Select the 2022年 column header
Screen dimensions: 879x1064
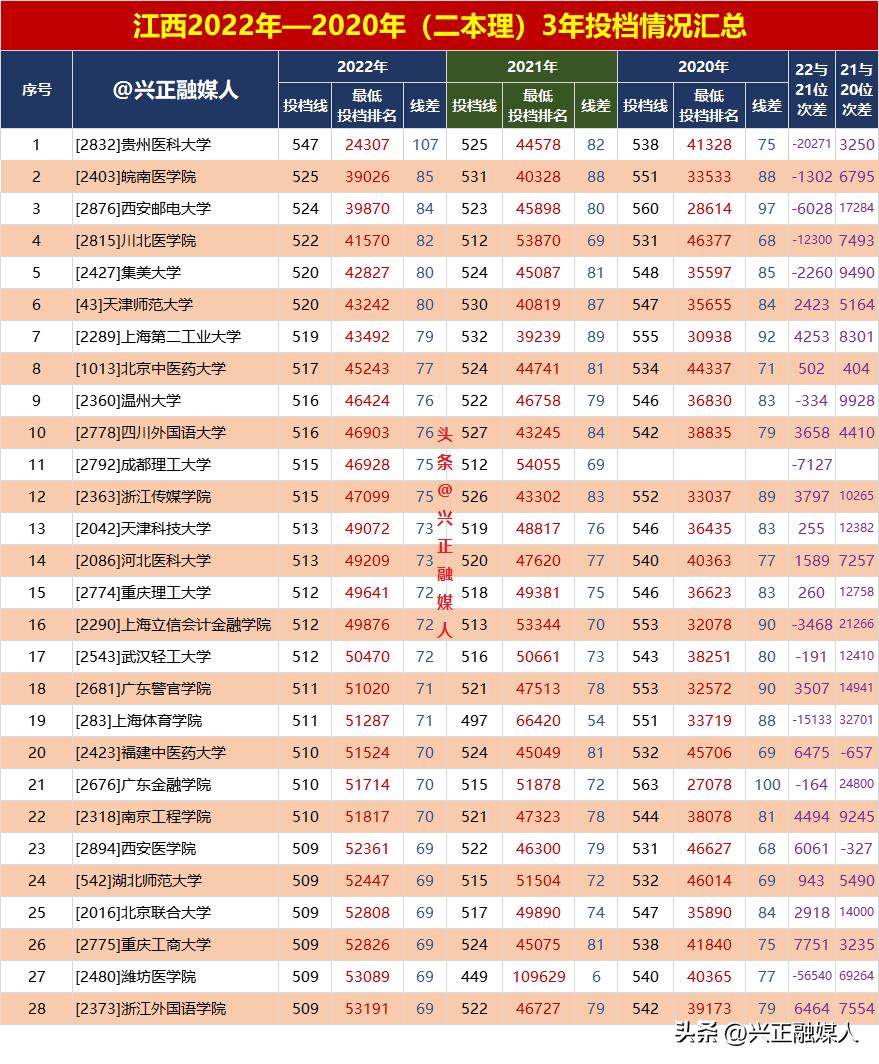tap(367, 62)
